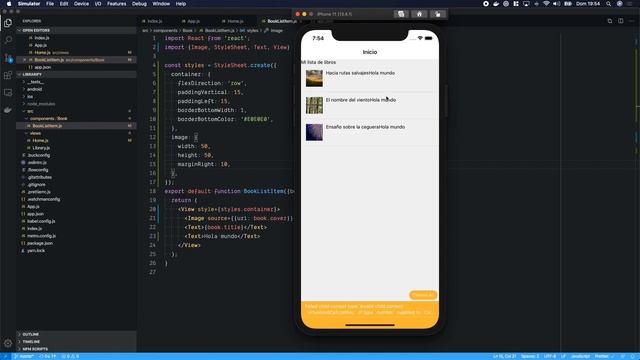Click the Inicio header title in simulator
Image resolution: width=640 pixels, height=360 pixels.
[x=370, y=52]
